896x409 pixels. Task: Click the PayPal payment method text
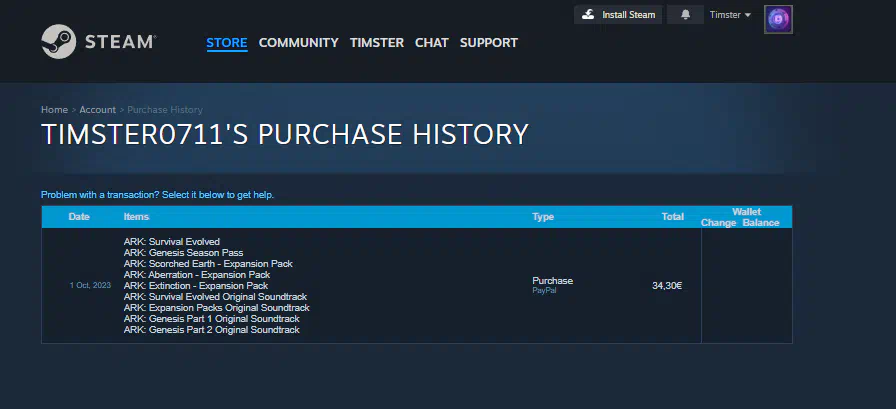click(544, 291)
